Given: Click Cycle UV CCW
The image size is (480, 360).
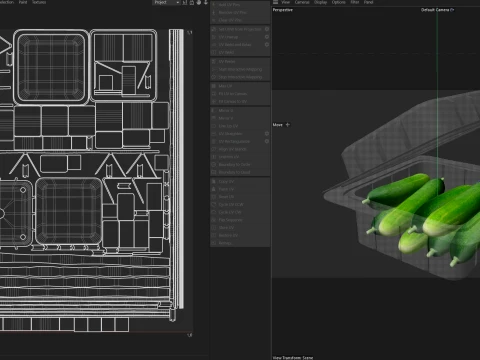Looking at the screenshot, I should click(x=240, y=204).
